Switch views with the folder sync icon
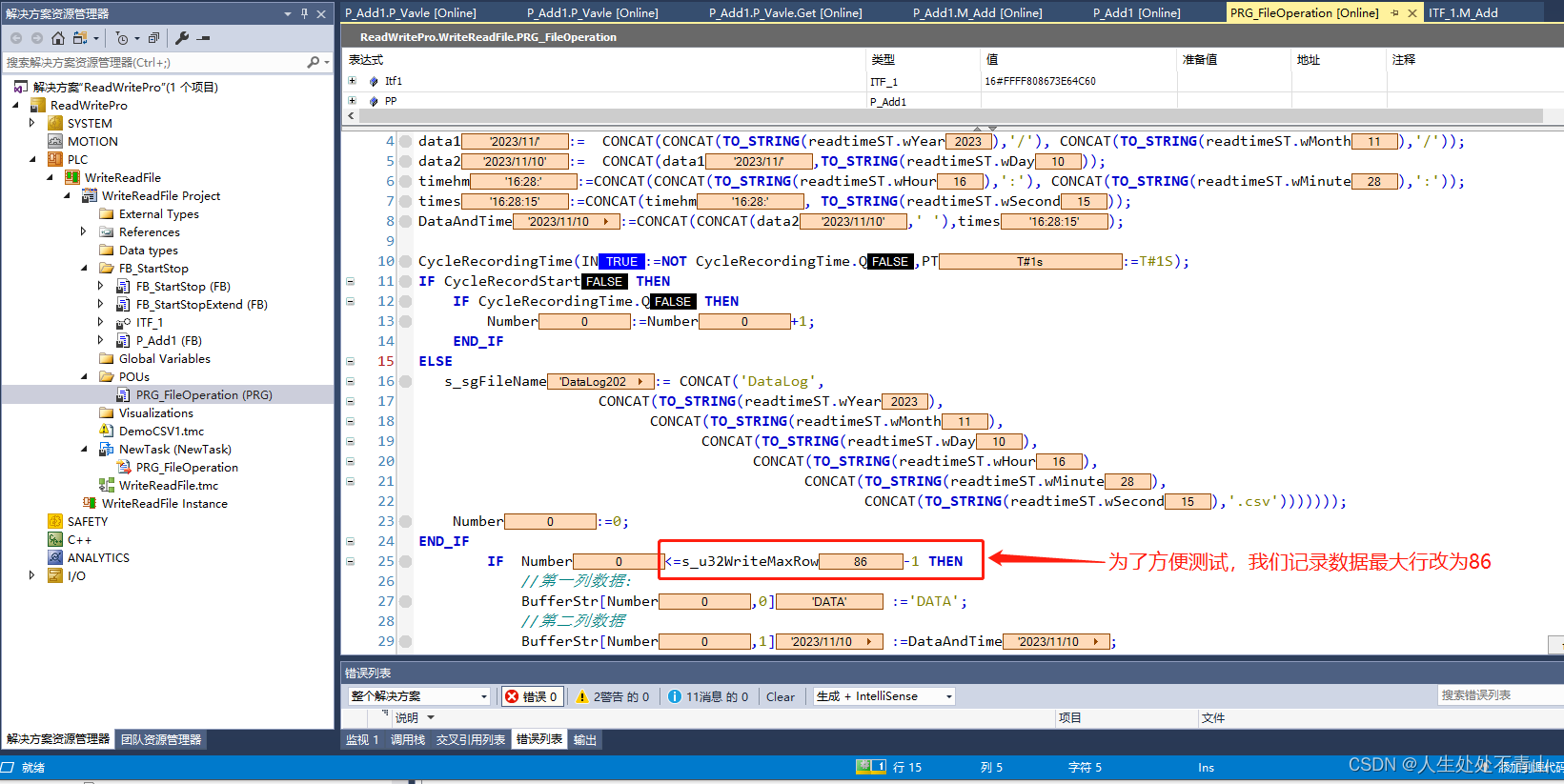This screenshot has height=784, width=1564. pos(80,38)
